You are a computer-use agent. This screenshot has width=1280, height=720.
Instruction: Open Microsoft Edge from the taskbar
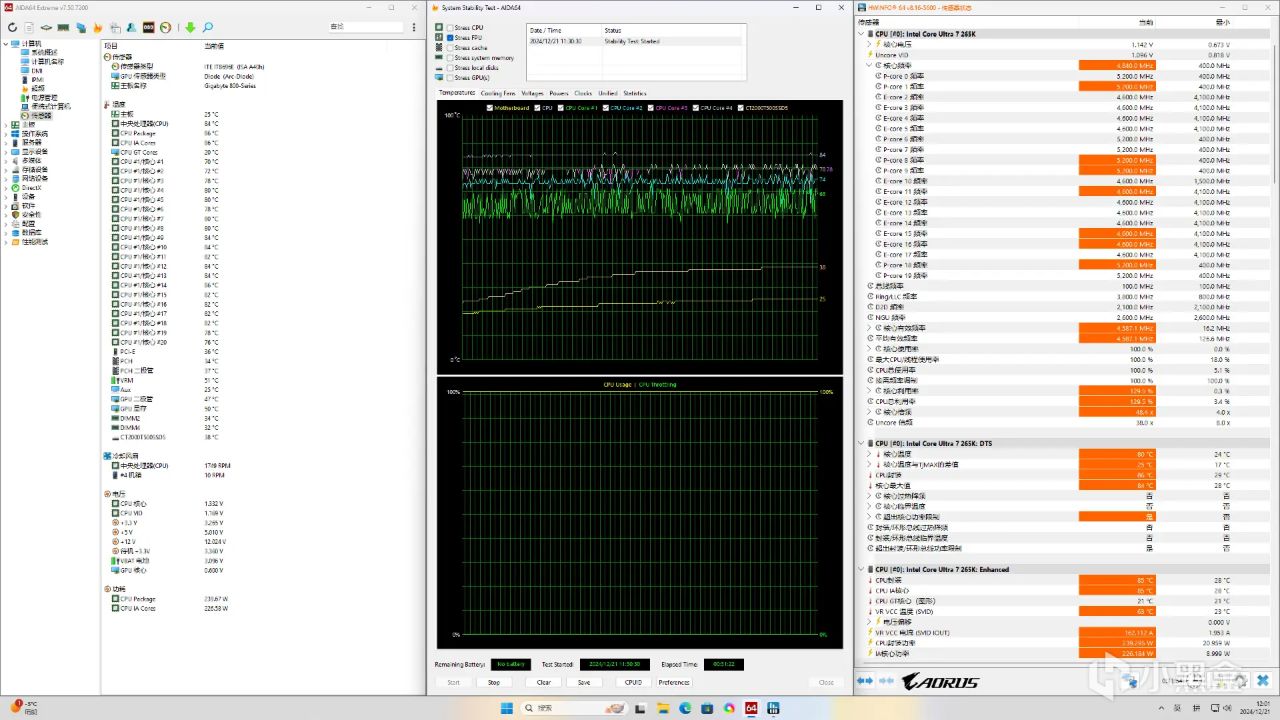tap(685, 708)
